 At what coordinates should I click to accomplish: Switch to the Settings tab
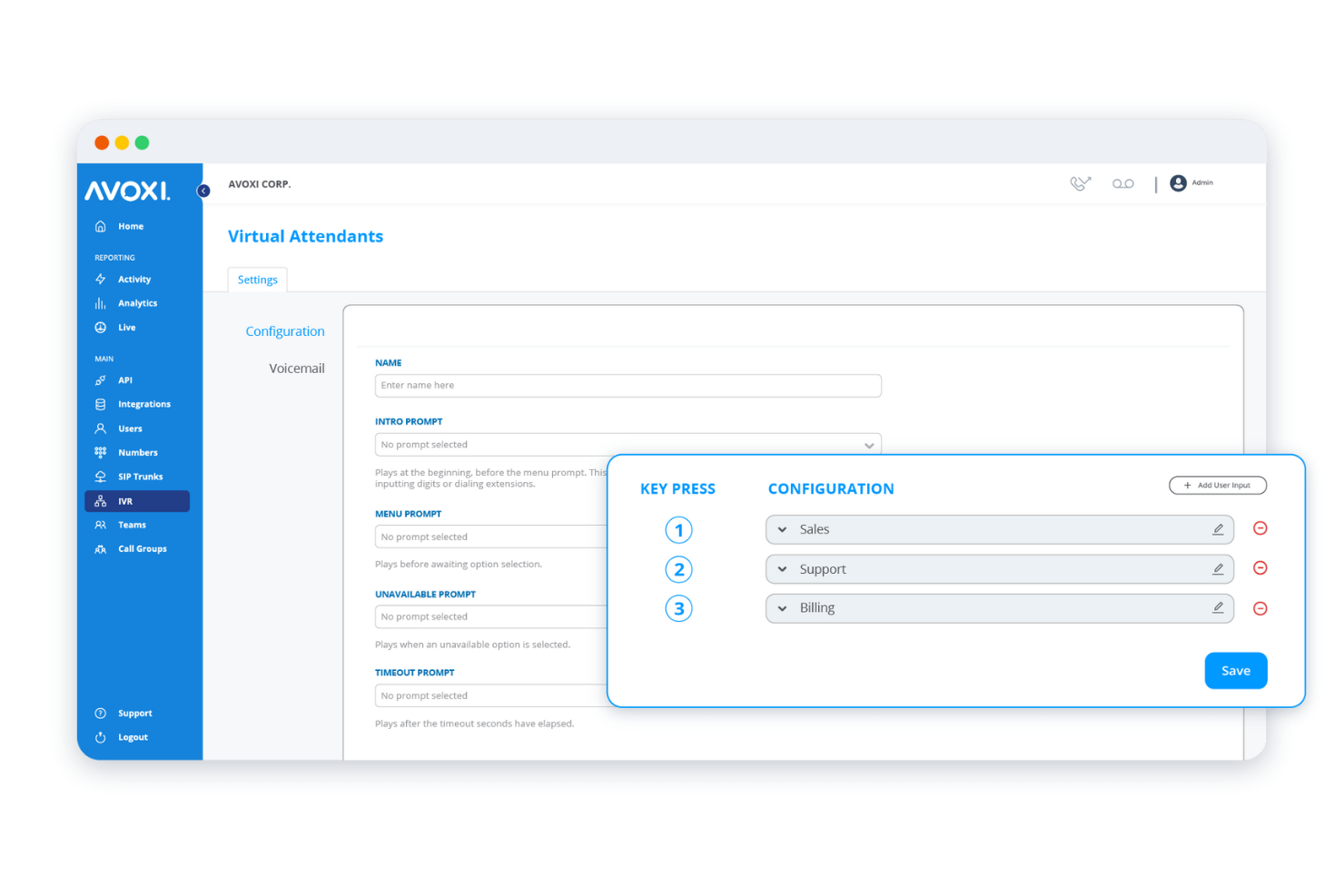[258, 280]
